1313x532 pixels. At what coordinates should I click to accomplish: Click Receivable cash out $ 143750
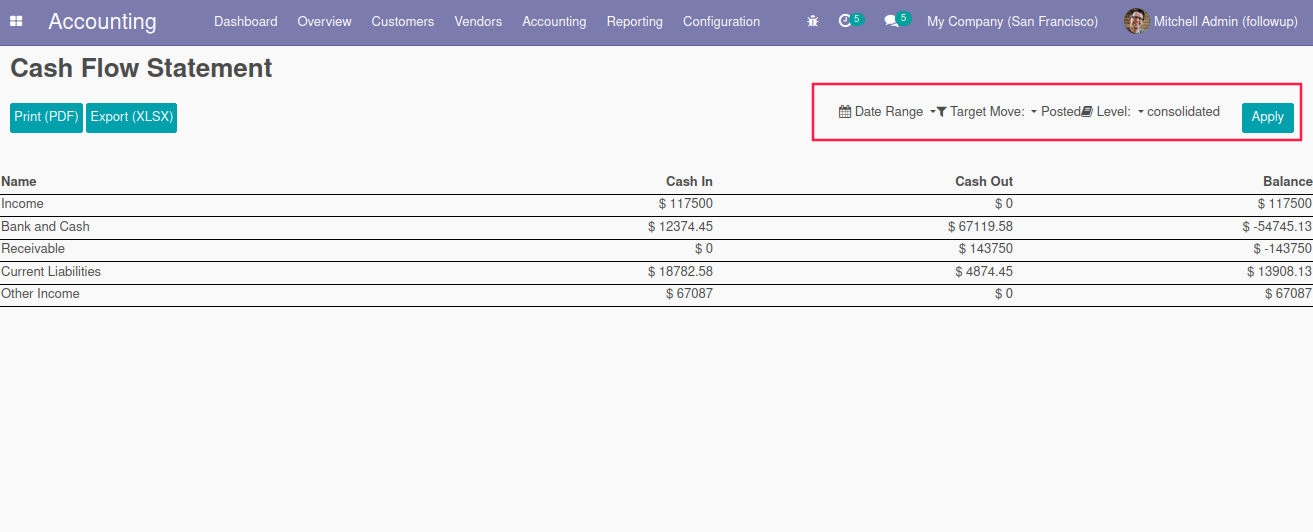984,248
